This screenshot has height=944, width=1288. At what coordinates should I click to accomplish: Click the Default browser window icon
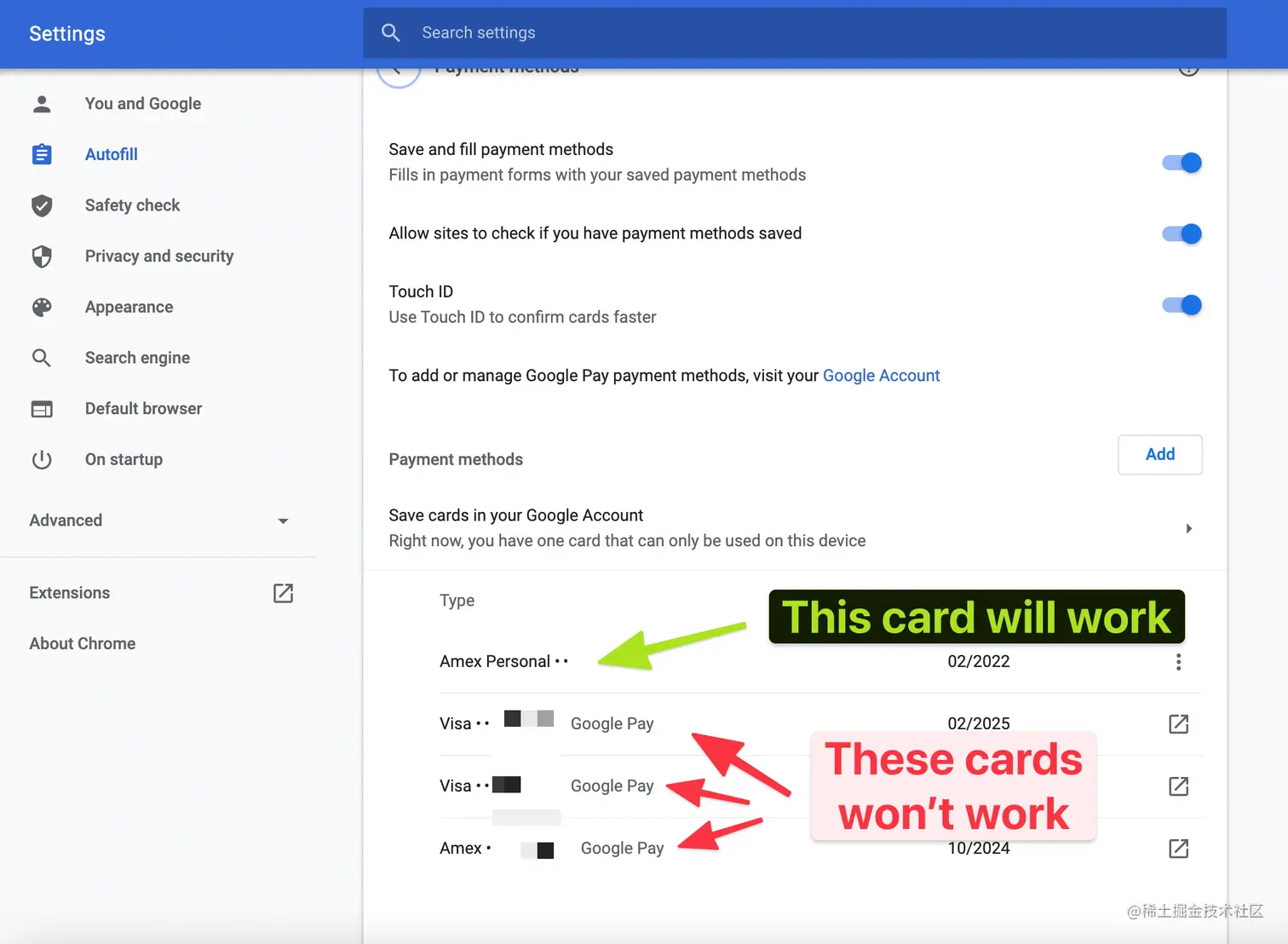tap(42, 409)
